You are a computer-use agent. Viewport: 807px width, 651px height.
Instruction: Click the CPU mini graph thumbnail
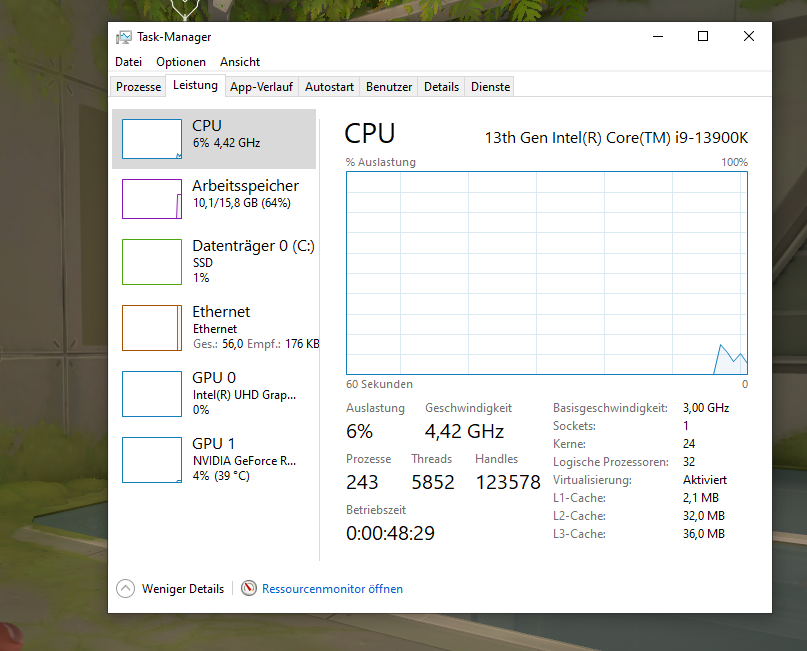coord(152,139)
